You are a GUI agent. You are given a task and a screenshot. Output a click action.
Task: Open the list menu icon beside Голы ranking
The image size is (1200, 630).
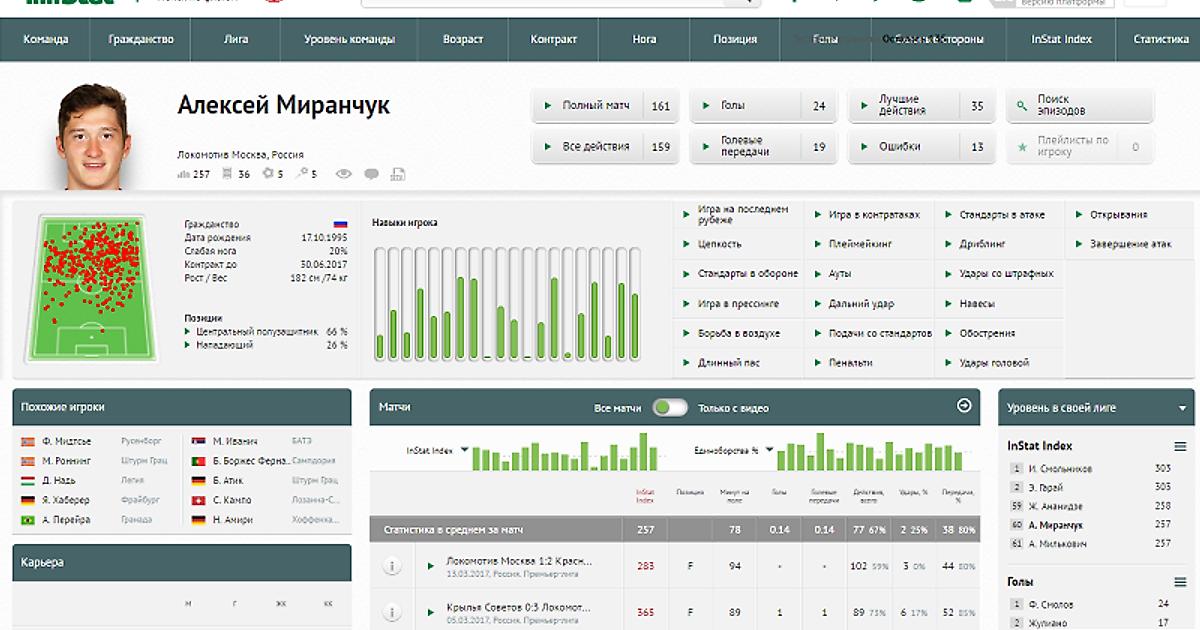click(1180, 582)
